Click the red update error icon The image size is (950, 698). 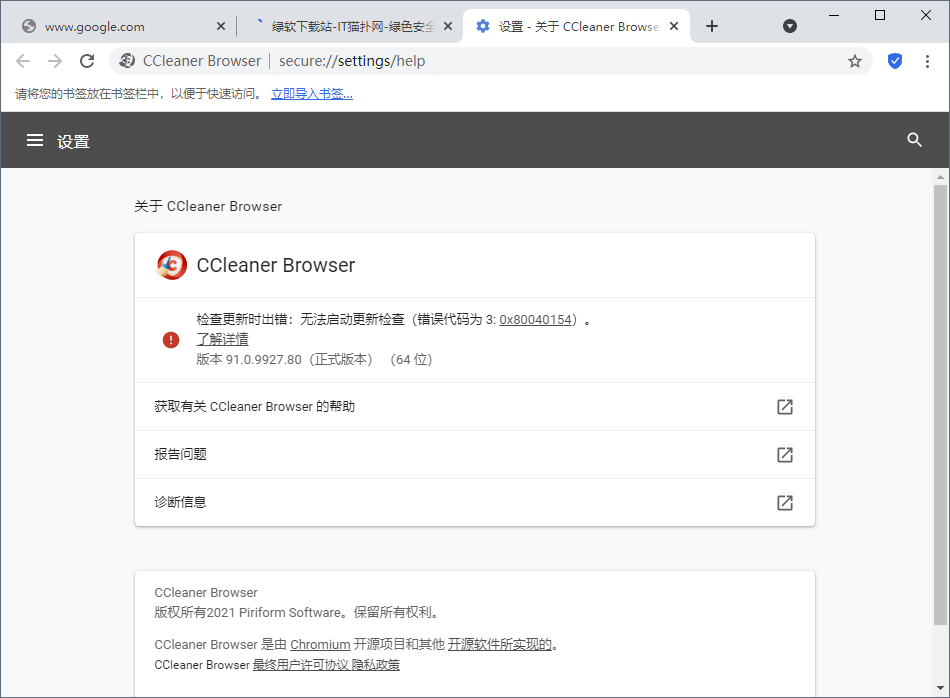pyautogui.click(x=171, y=339)
